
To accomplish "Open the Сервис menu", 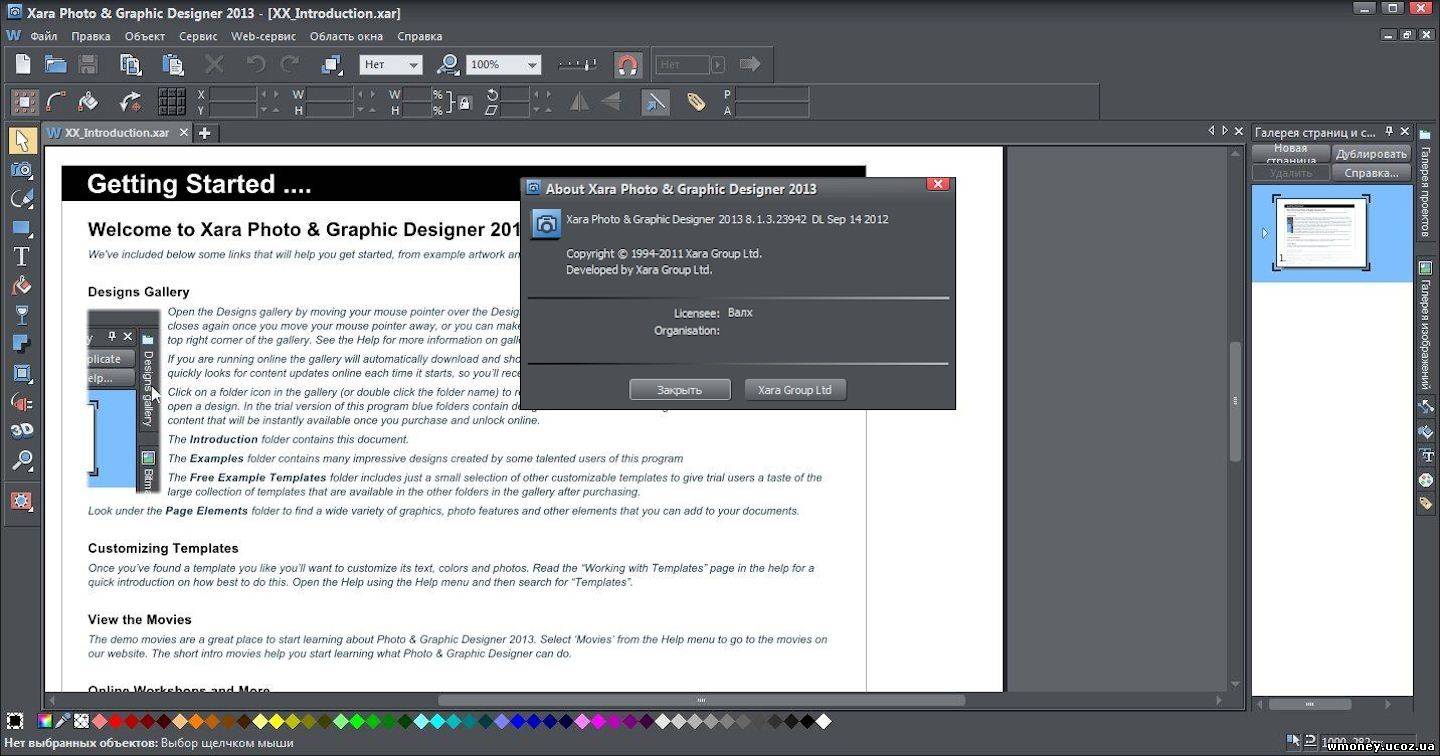I will click(x=198, y=36).
